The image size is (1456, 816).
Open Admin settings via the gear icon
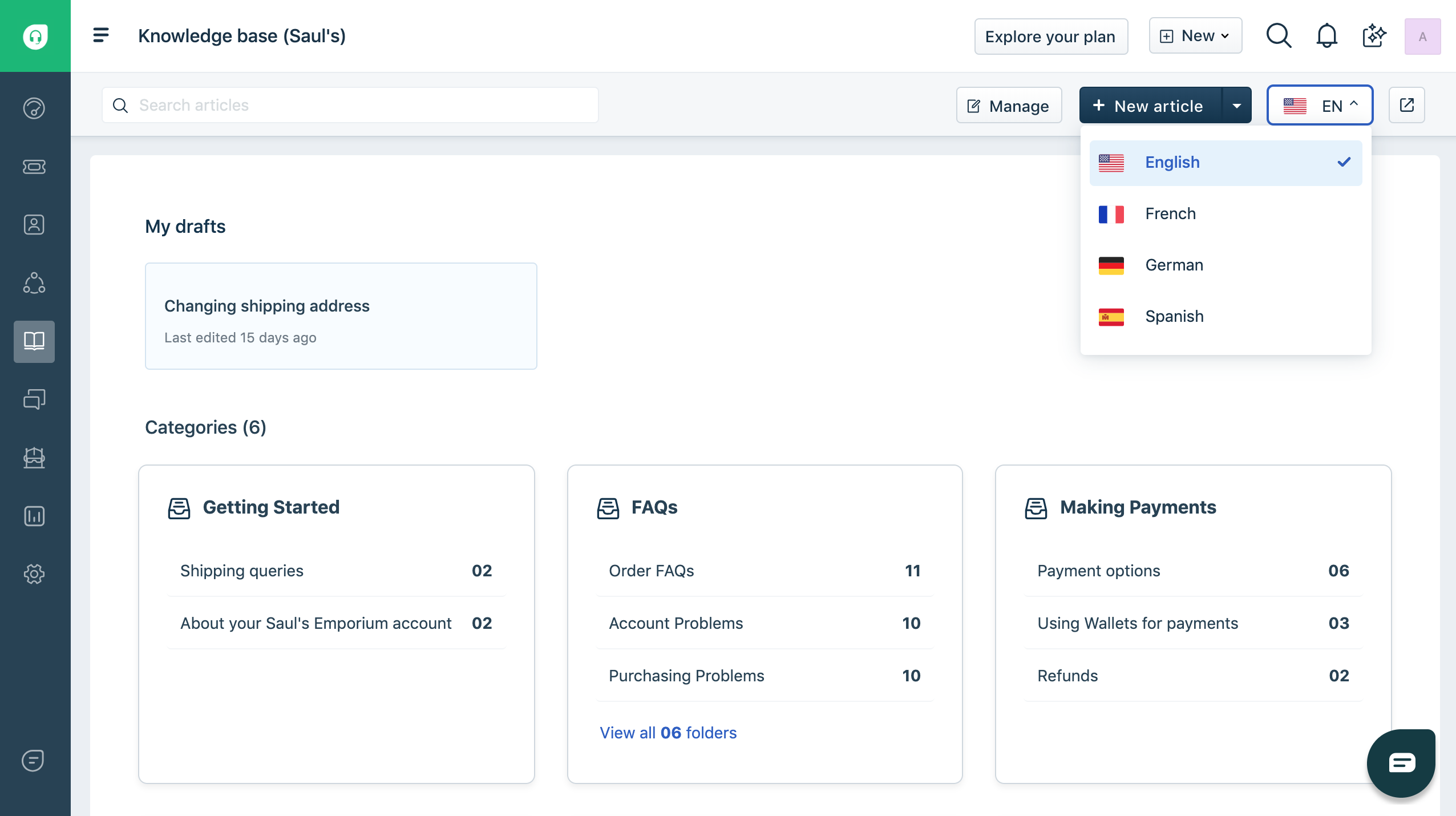34,574
